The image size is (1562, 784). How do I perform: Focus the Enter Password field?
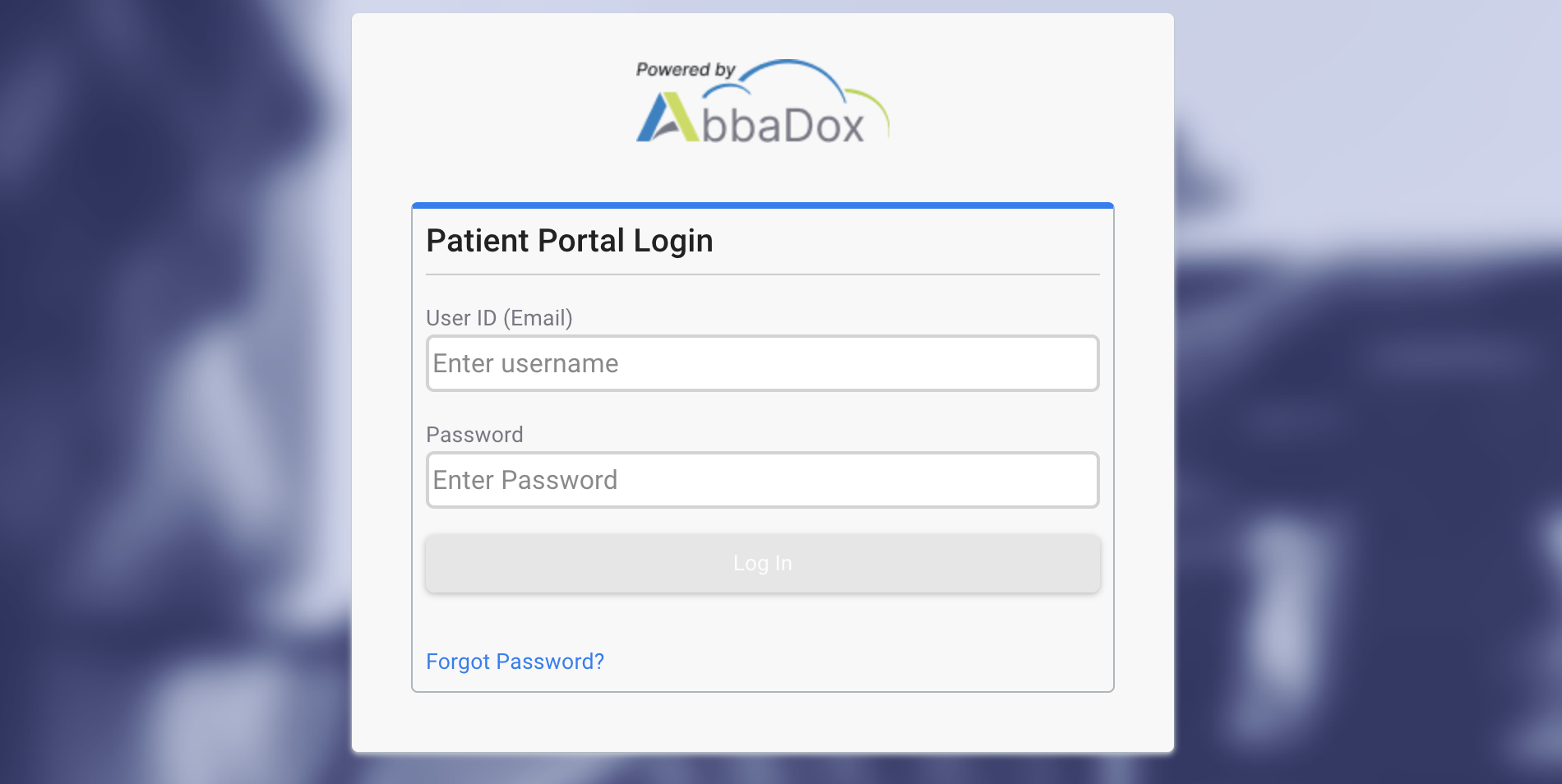[x=762, y=480]
